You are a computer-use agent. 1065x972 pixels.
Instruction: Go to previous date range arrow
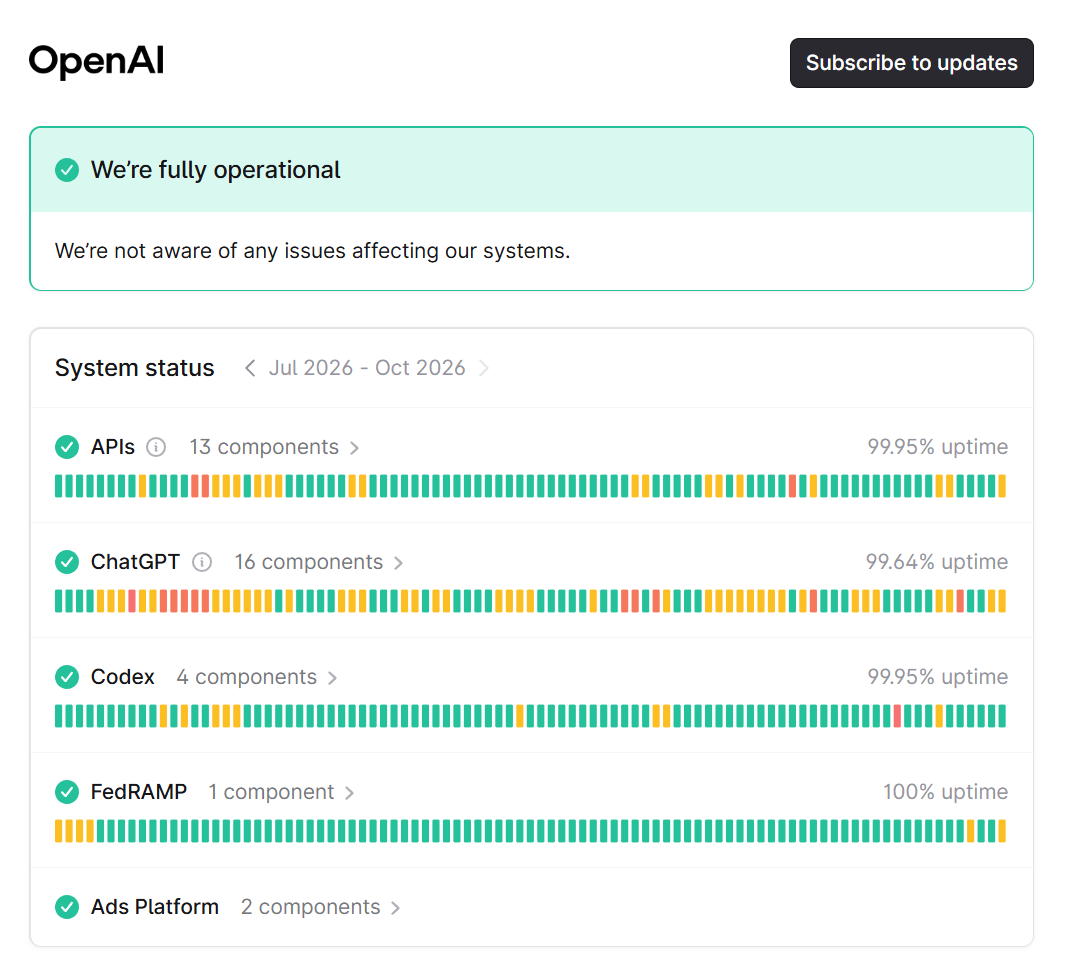coord(250,368)
